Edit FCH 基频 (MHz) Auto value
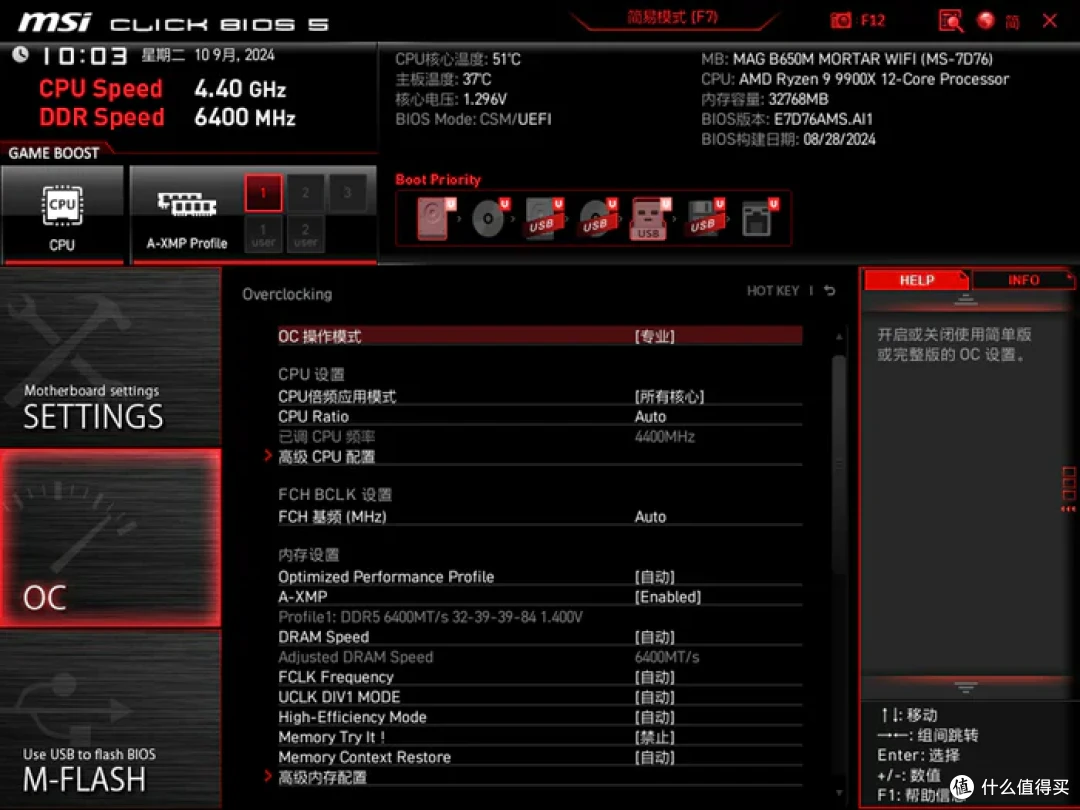This screenshot has width=1080, height=810. (650, 517)
